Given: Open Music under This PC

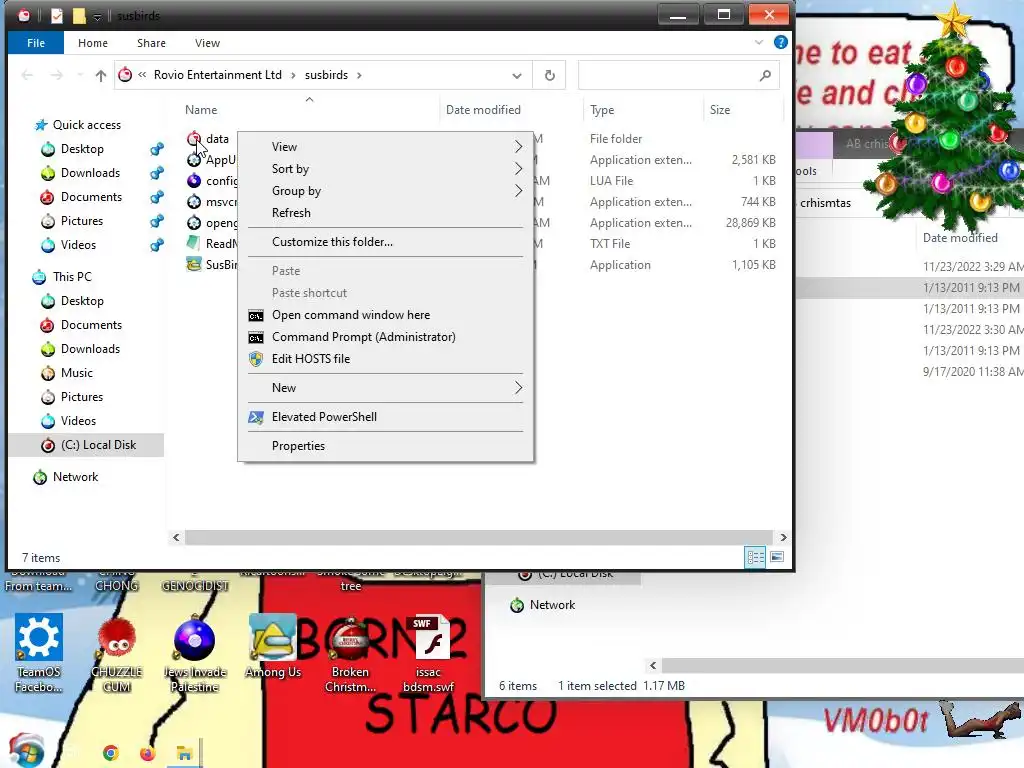Looking at the screenshot, I should (76, 373).
